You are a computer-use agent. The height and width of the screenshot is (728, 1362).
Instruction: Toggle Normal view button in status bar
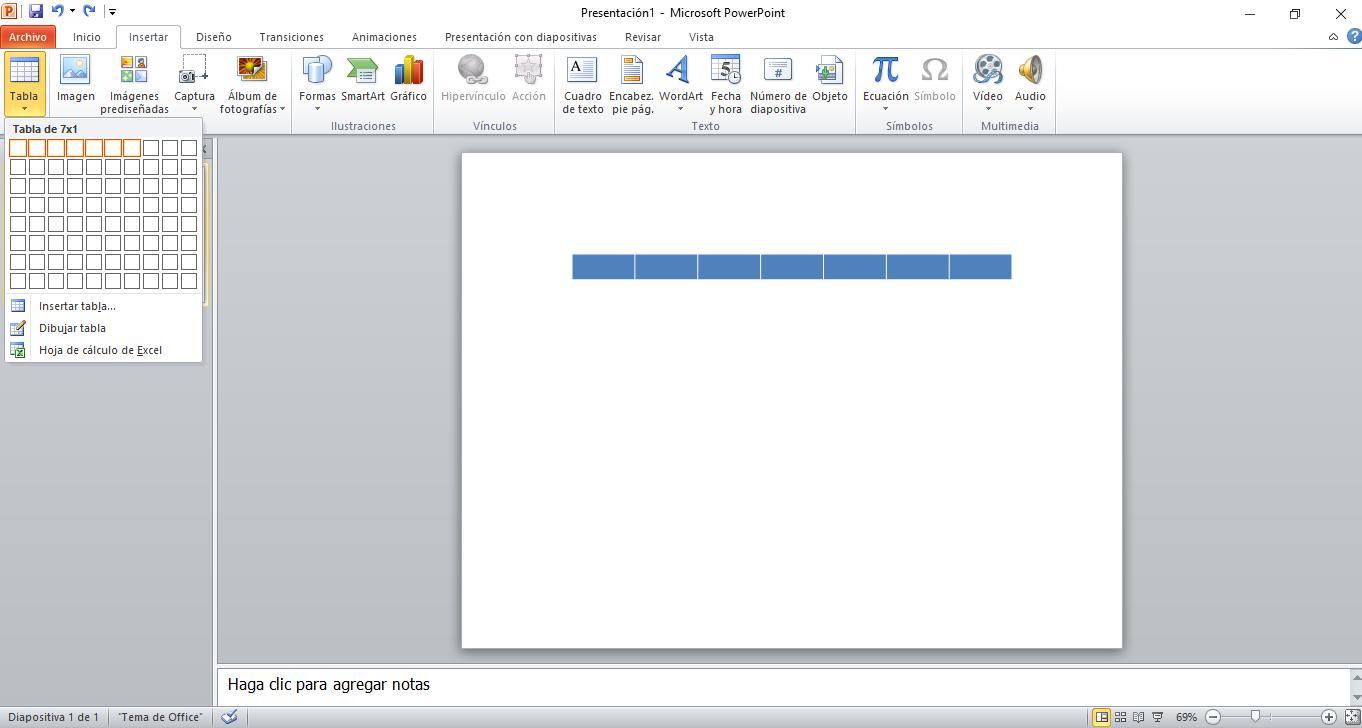click(1101, 717)
